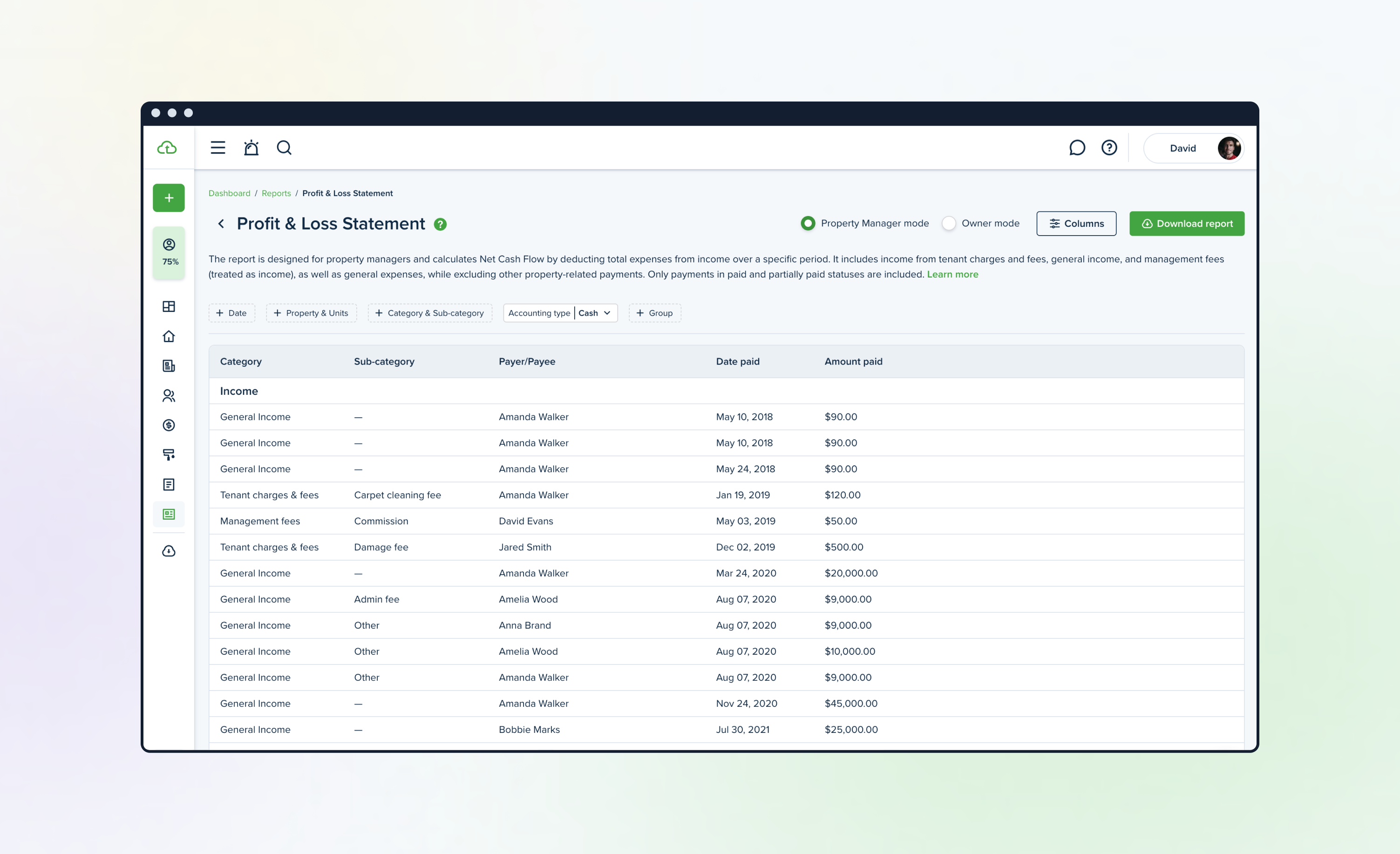The width and height of the screenshot is (1400, 854).
Task: Open the tenants people icon in sidebar
Action: (x=169, y=395)
